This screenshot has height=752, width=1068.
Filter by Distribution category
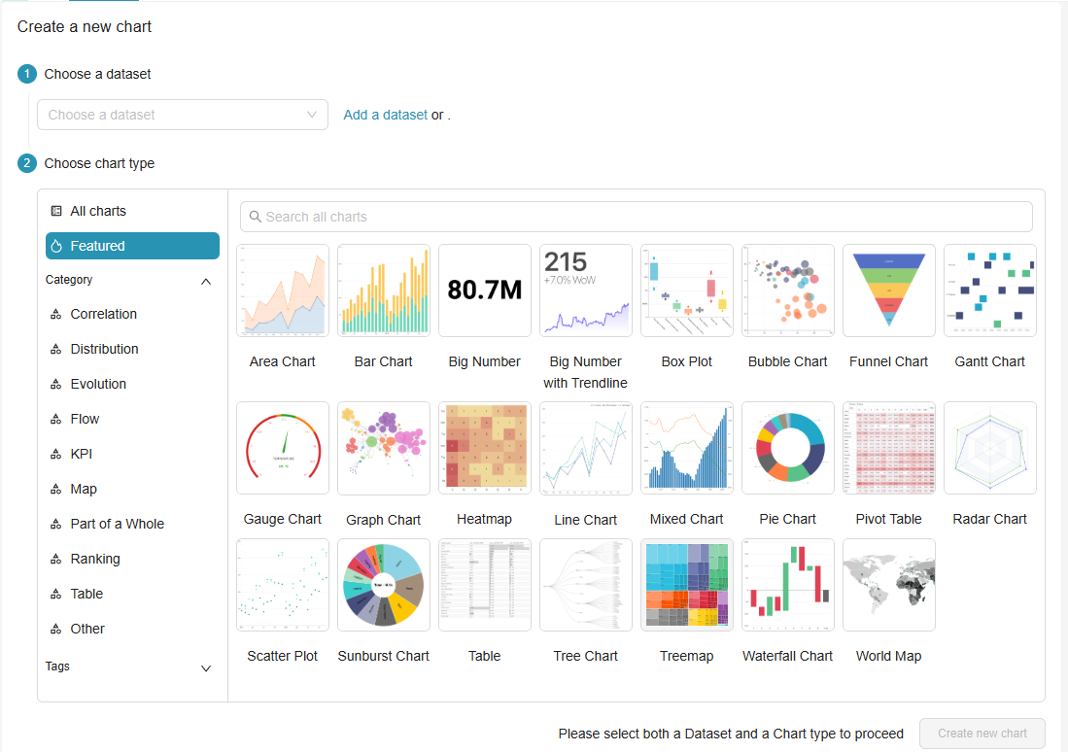click(132, 349)
